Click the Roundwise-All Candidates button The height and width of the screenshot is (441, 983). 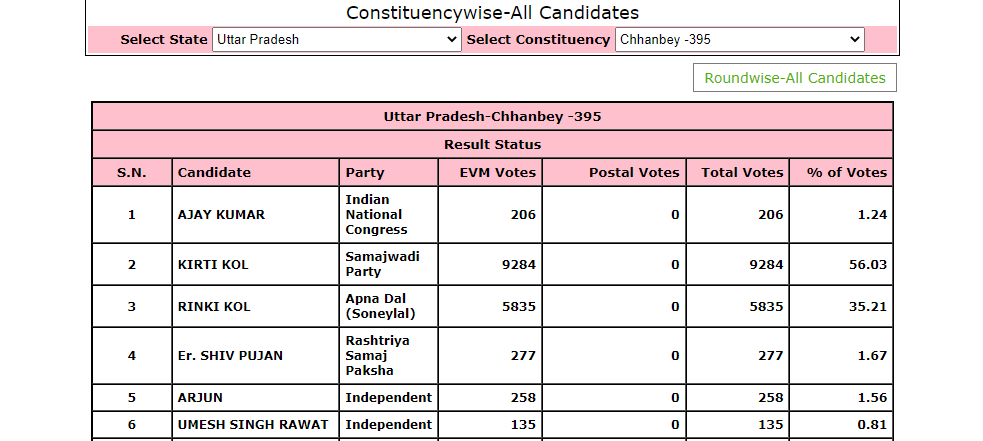pyautogui.click(x=795, y=78)
